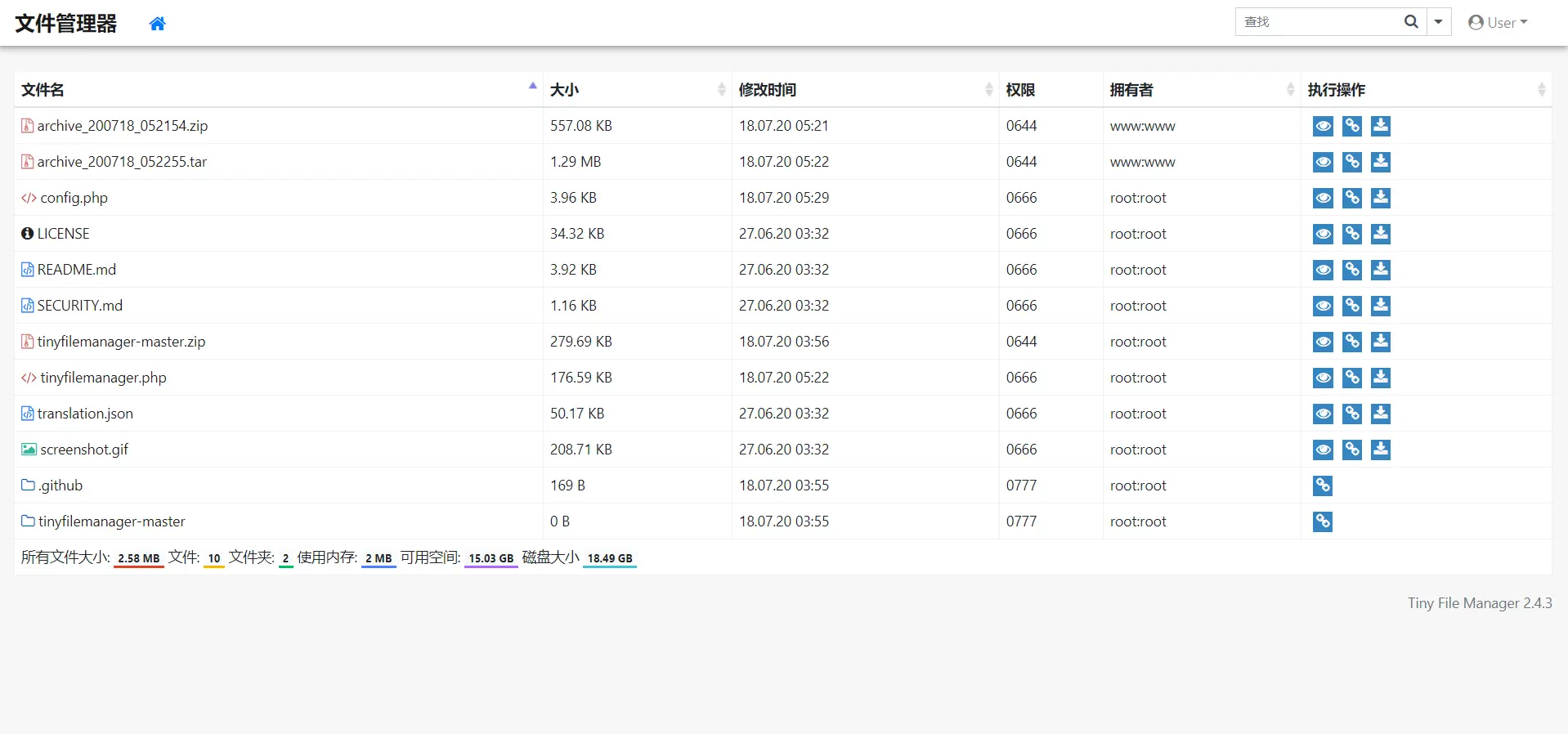The width and height of the screenshot is (1568, 734).
Task: Open direct link of tinyfilemanager-master folder
Action: coord(1323,521)
